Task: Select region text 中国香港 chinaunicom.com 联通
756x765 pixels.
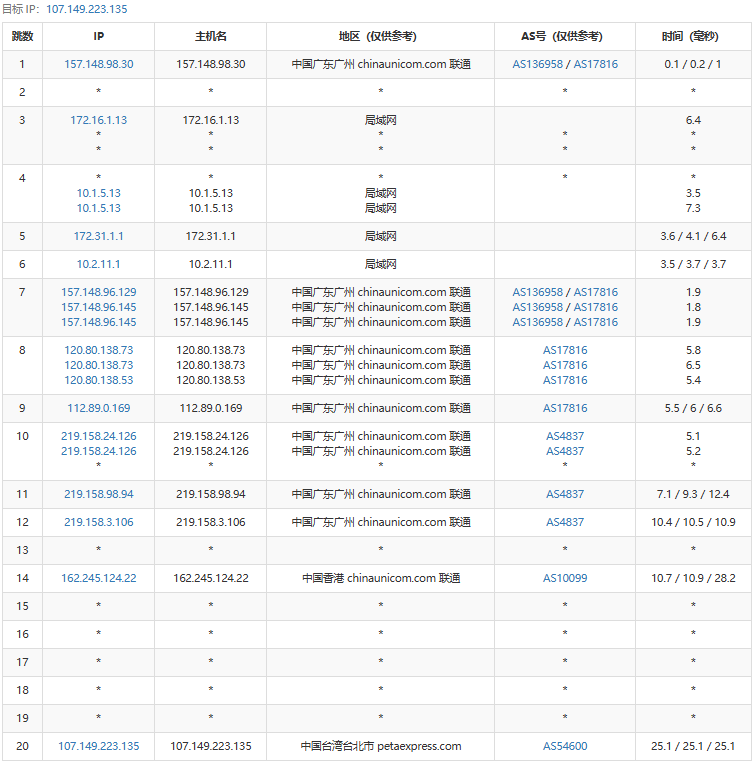Action: click(380, 578)
